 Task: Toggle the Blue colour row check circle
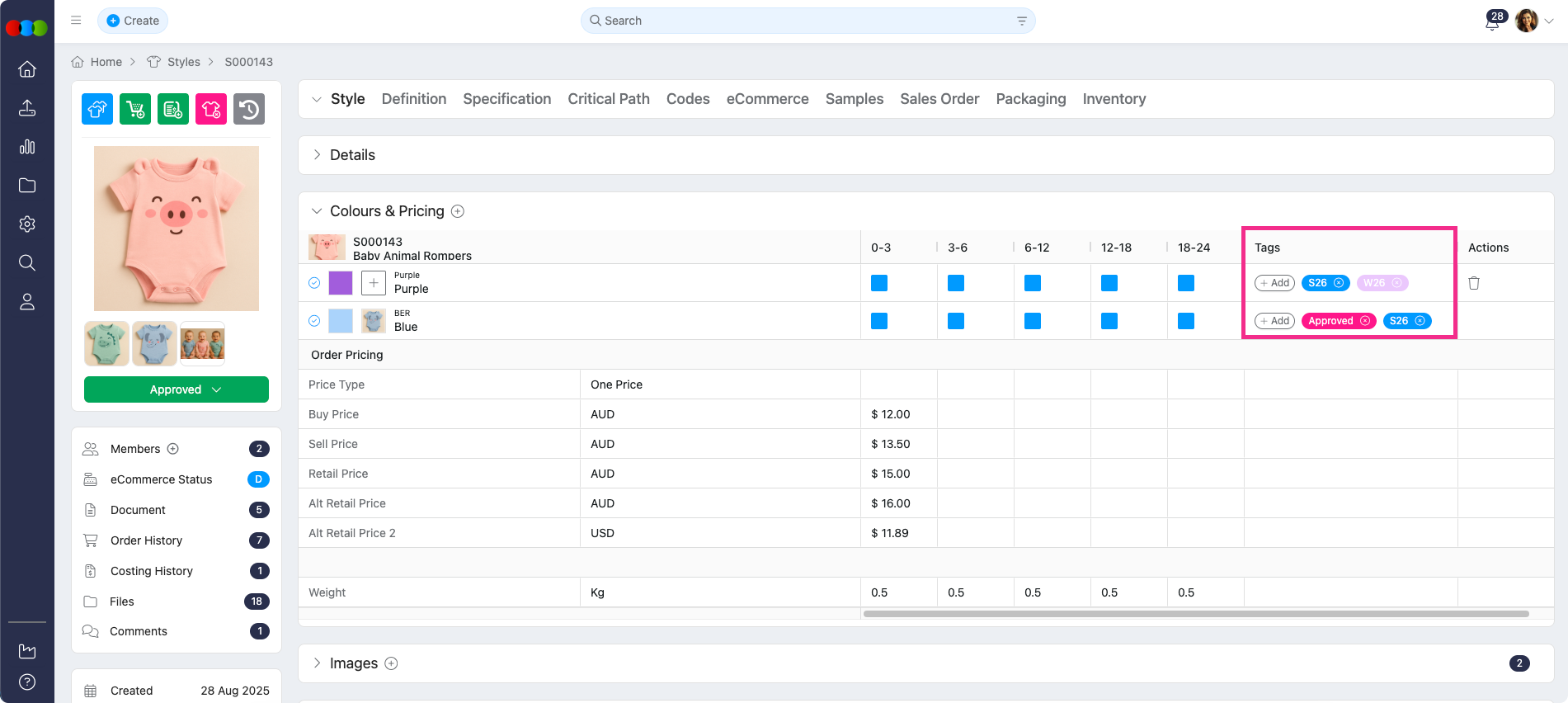[314, 321]
